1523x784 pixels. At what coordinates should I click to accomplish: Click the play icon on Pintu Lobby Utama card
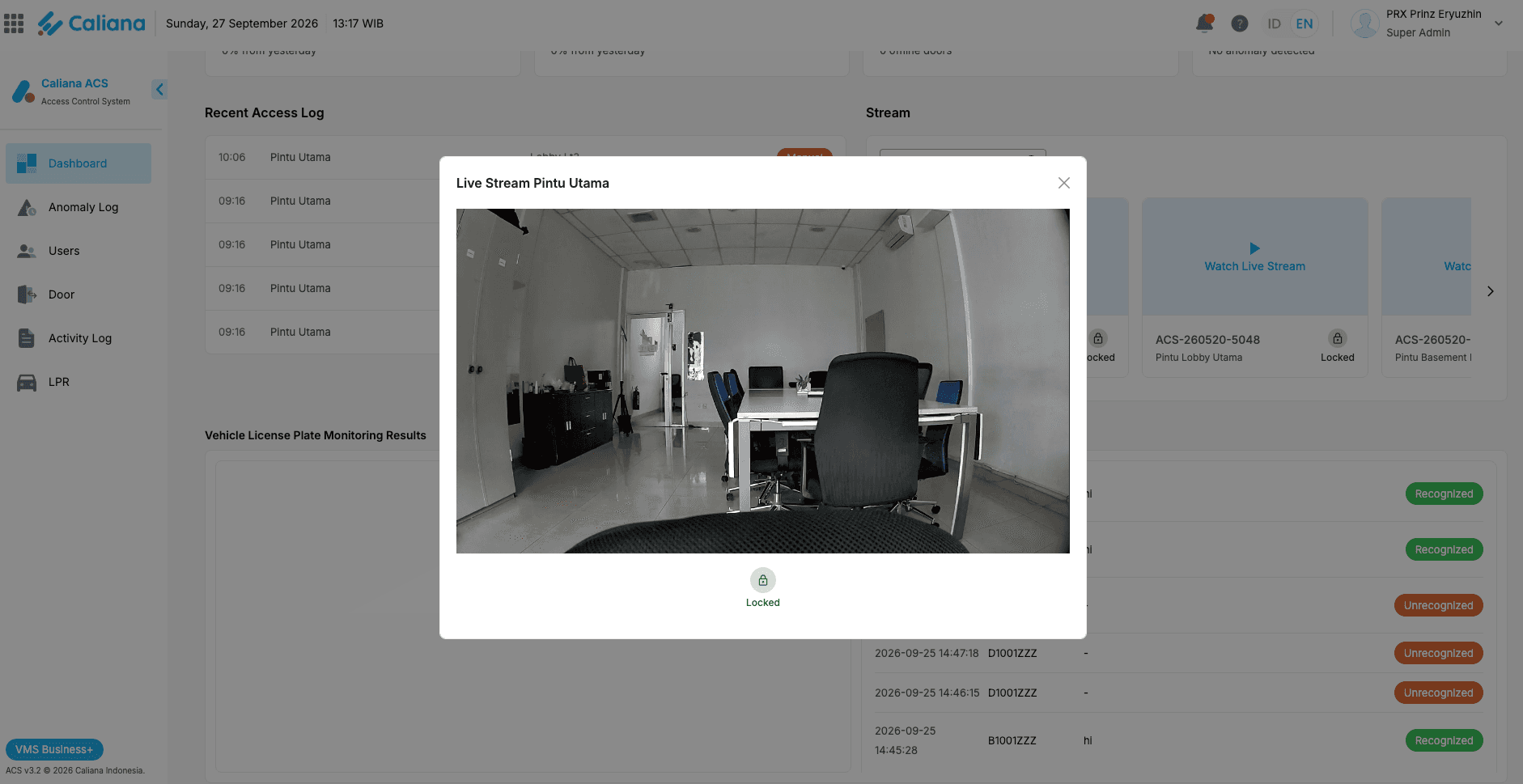[1254, 248]
